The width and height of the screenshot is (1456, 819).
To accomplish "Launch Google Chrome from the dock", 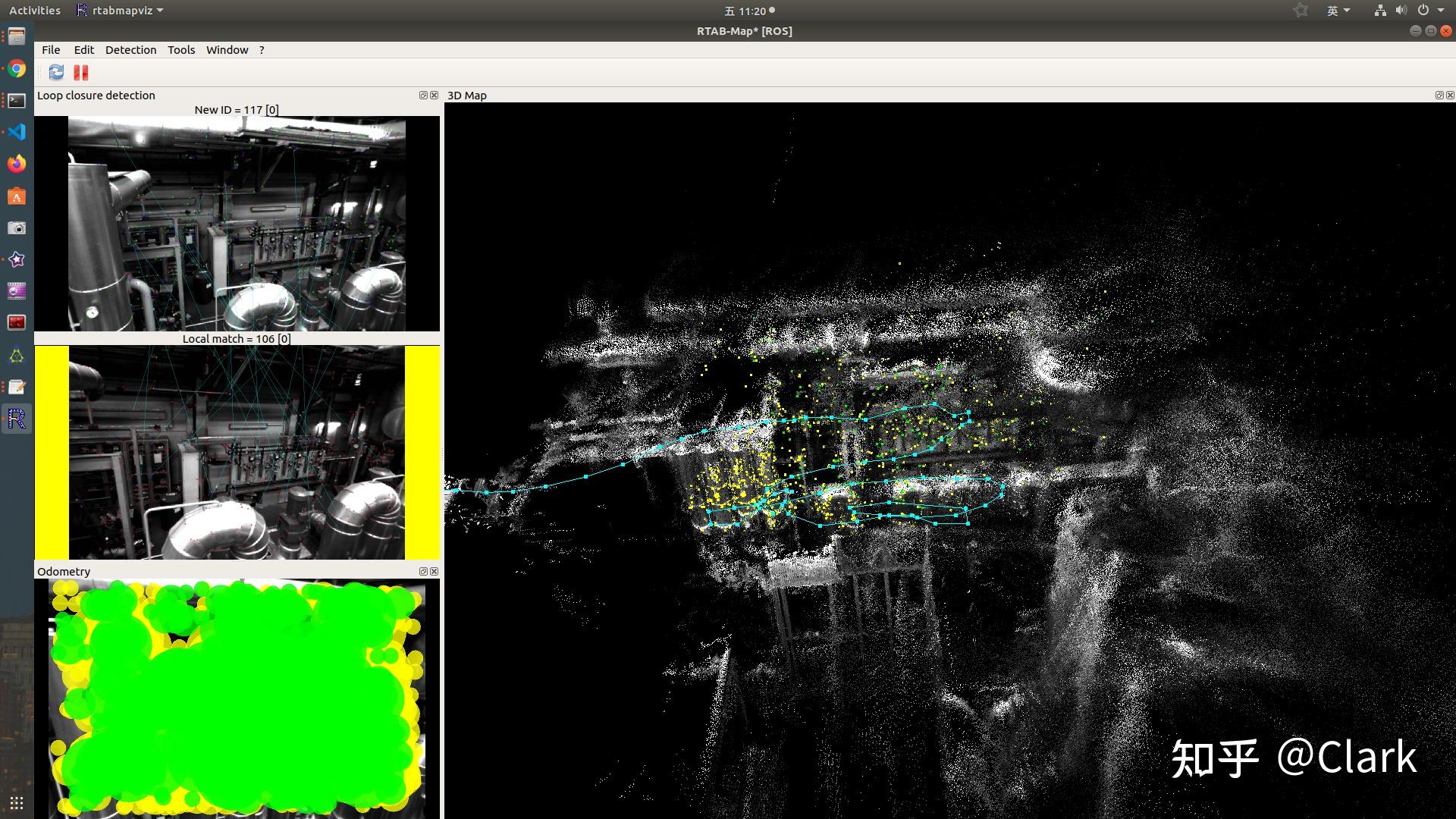I will point(16,68).
